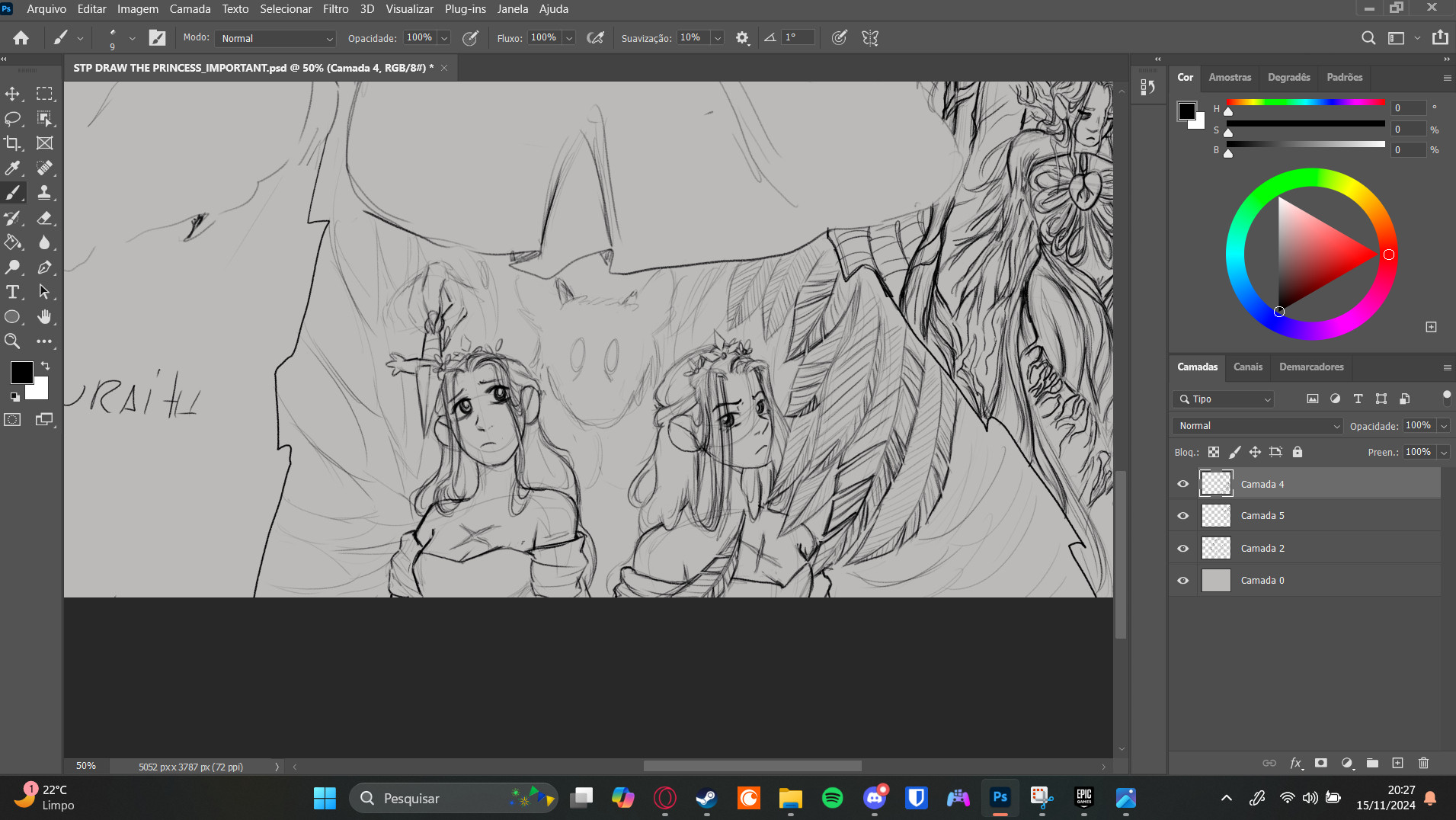Image resolution: width=1456 pixels, height=820 pixels.
Task: Swap foreground and background colors
Action: 45,366
